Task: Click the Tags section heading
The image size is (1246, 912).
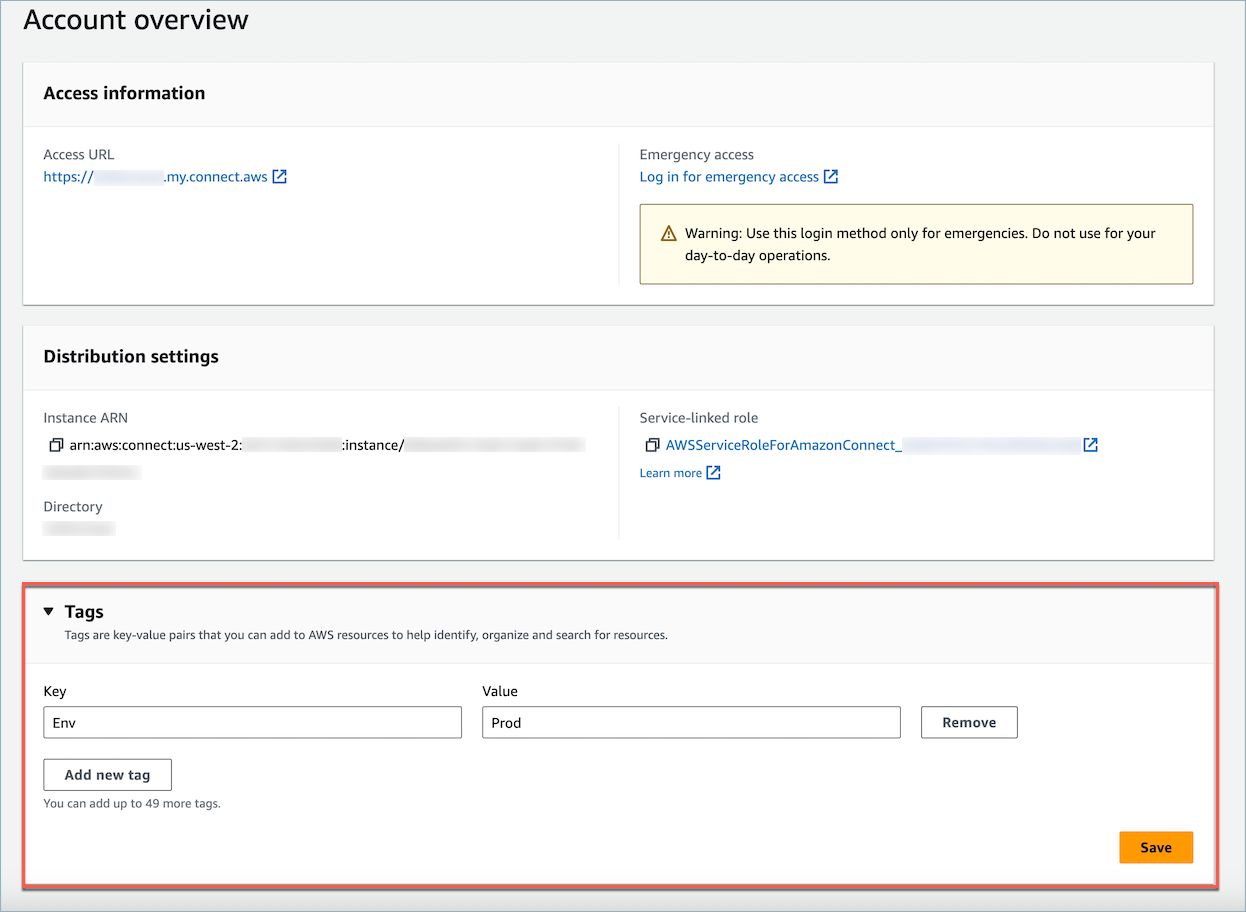Action: [84, 612]
